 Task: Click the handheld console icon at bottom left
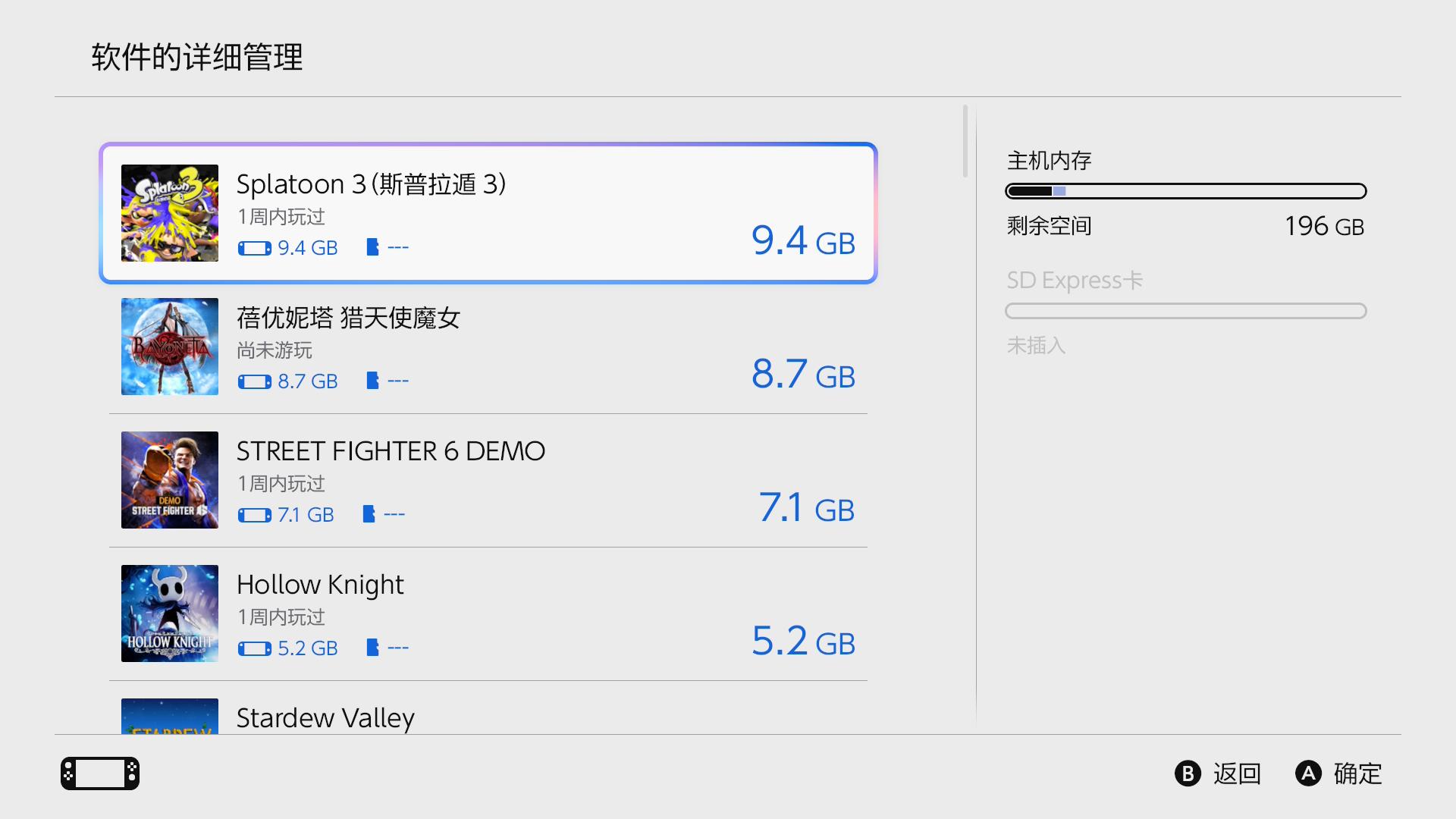tap(100, 773)
